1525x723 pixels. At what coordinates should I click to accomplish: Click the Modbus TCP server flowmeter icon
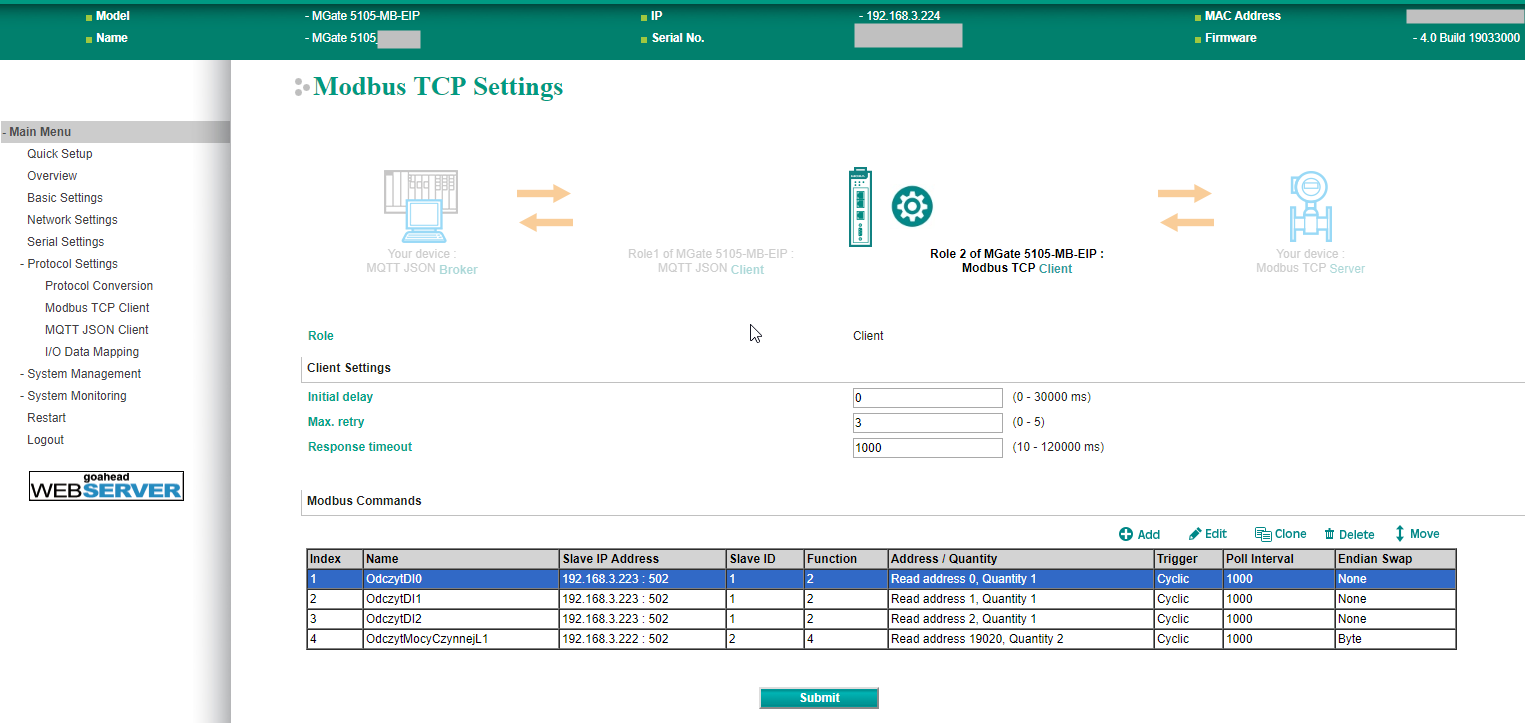click(1310, 206)
